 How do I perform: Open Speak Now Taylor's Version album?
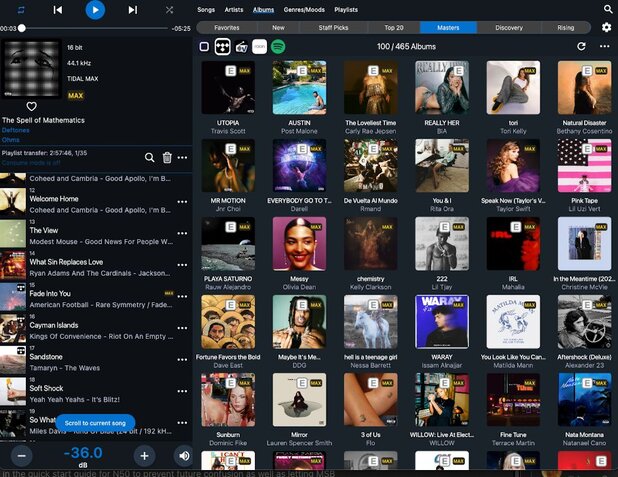[513, 166]
